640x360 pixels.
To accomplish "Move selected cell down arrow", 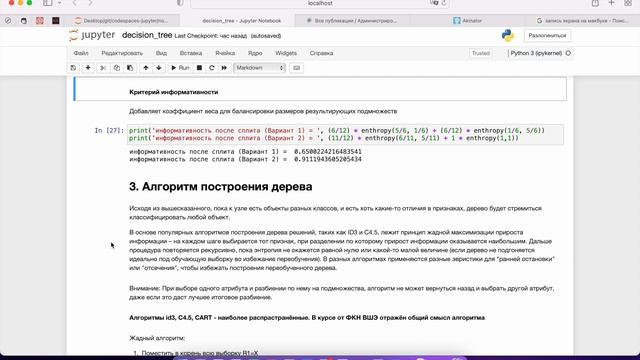I will (x=159, y=68).
